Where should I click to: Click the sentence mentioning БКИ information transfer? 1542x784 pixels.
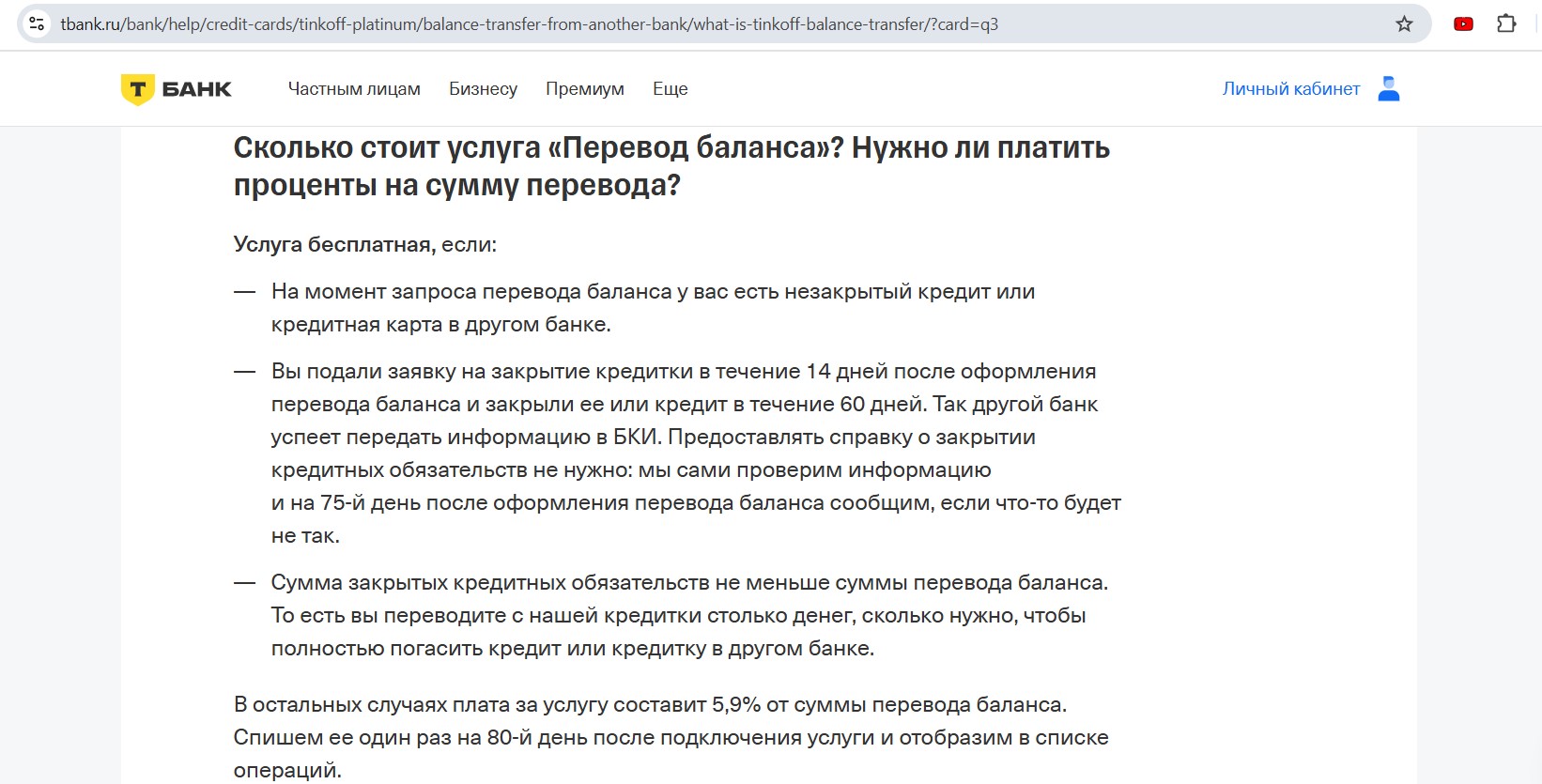652,438
